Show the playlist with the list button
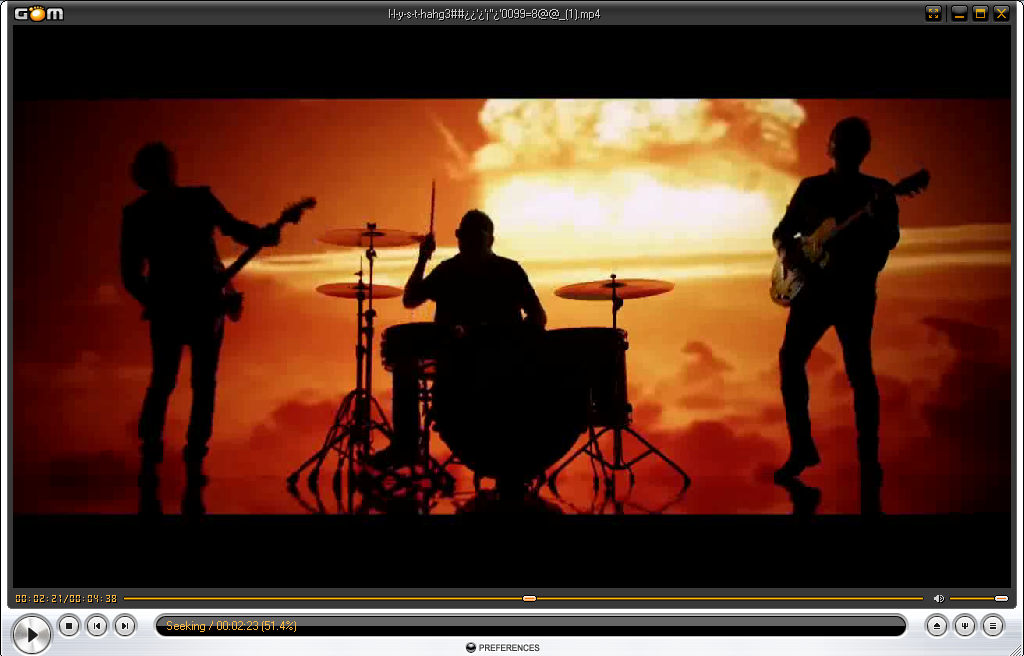 (993, 626)
